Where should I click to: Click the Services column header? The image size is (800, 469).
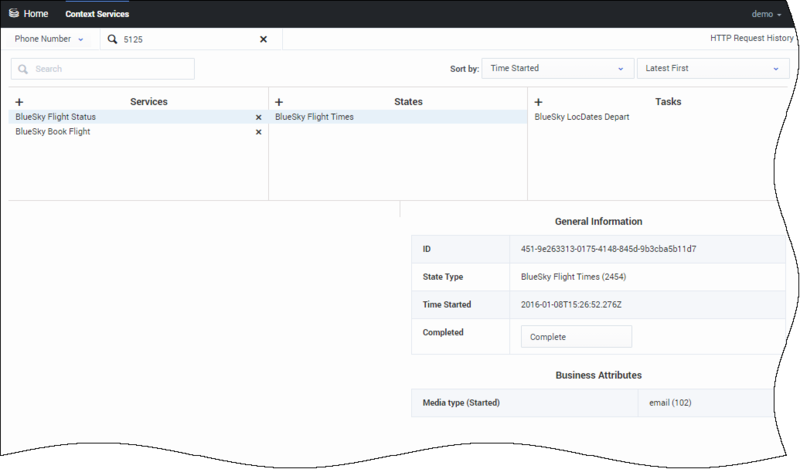pyautogui.click(x=149, y=102)
